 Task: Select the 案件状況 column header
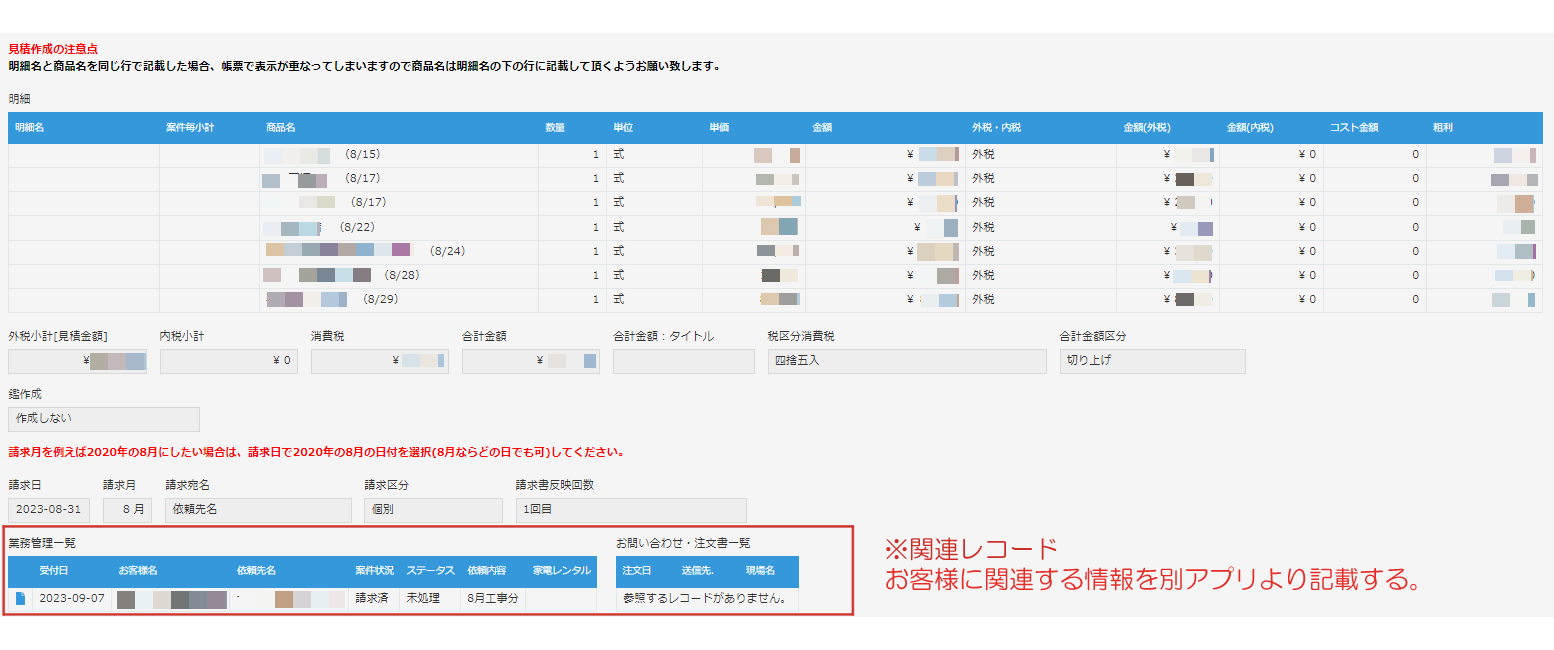coord(375,570)
